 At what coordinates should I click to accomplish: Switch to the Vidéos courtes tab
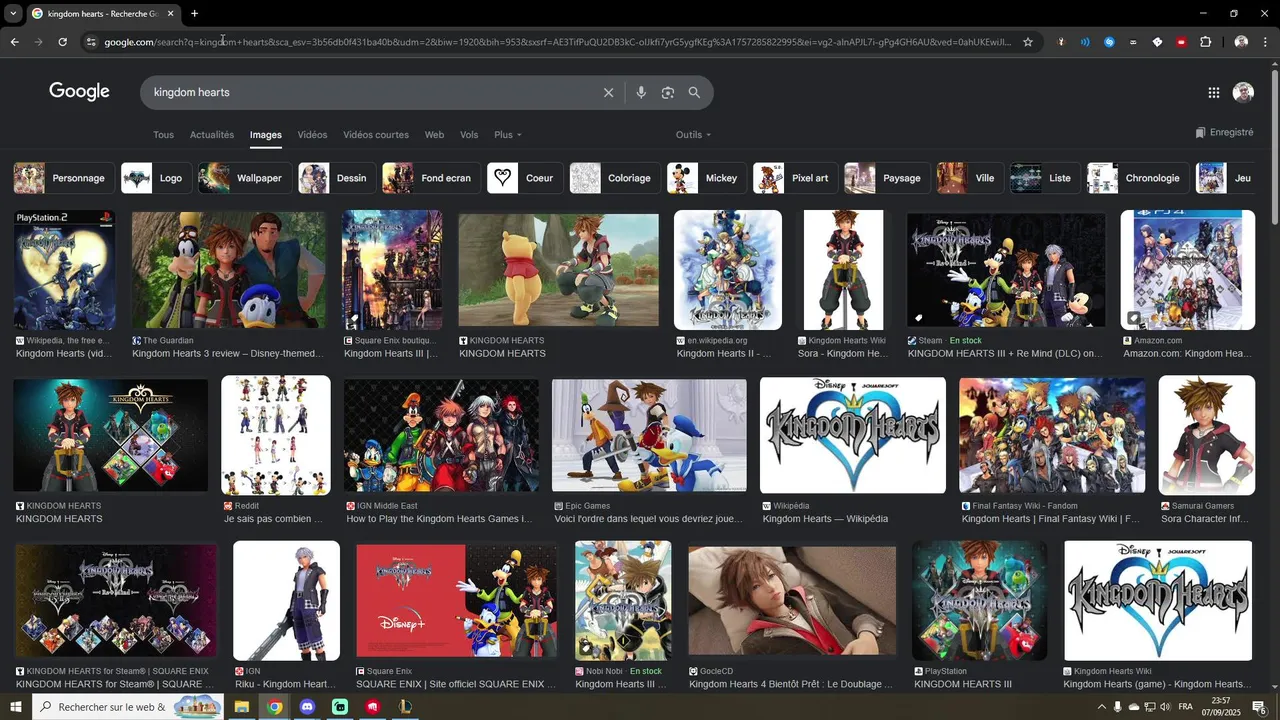pos(376,135)
